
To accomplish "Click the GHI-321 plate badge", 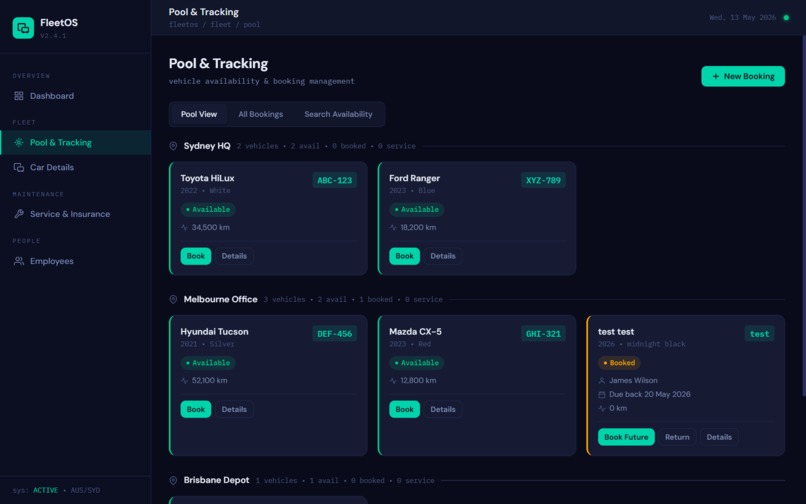I will pyautogui.click(x=543, y=334).
